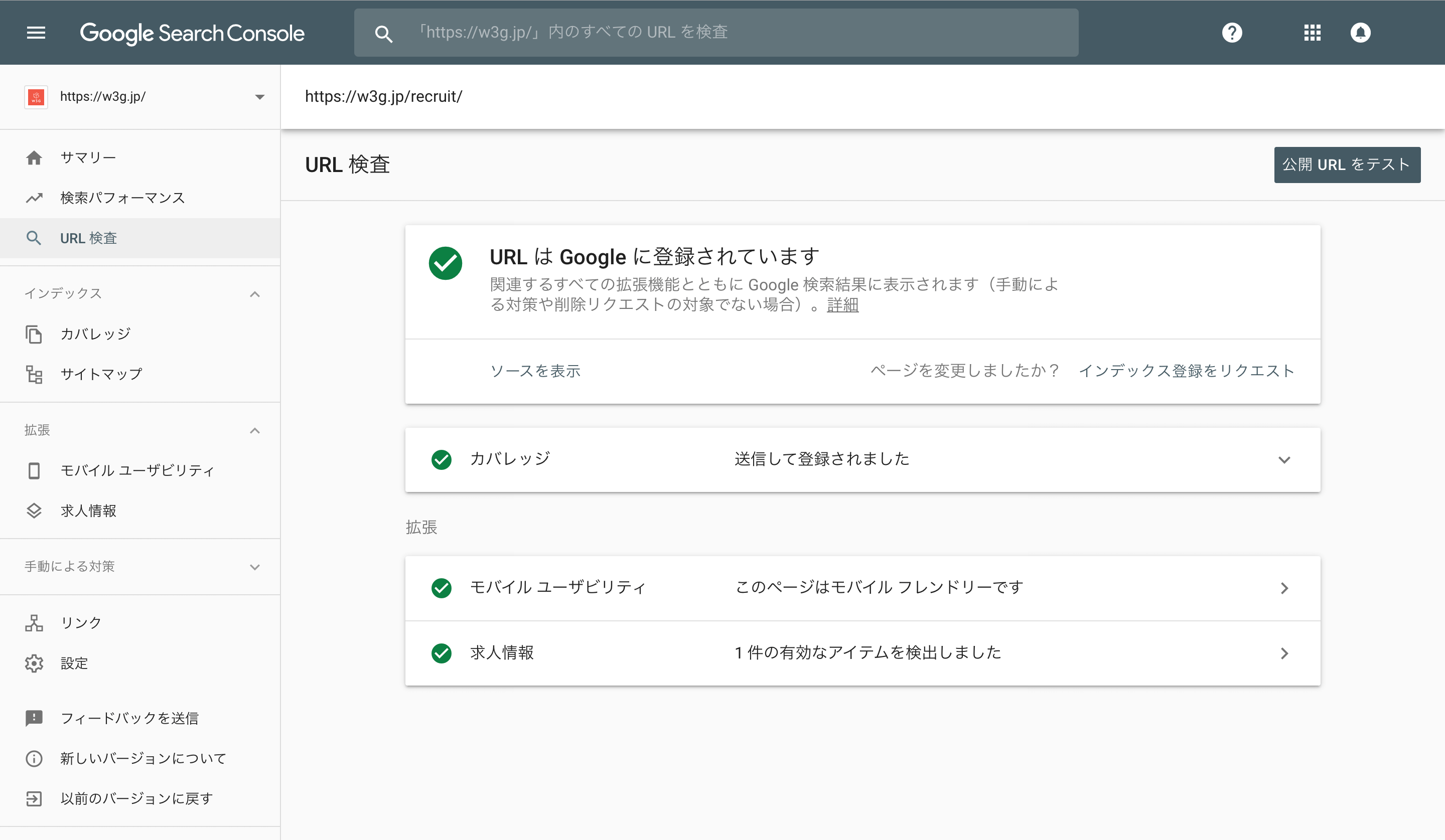Open the property selector dropdown arrow
Viewport: 1445px width, 840px height.
click(260, 97)
